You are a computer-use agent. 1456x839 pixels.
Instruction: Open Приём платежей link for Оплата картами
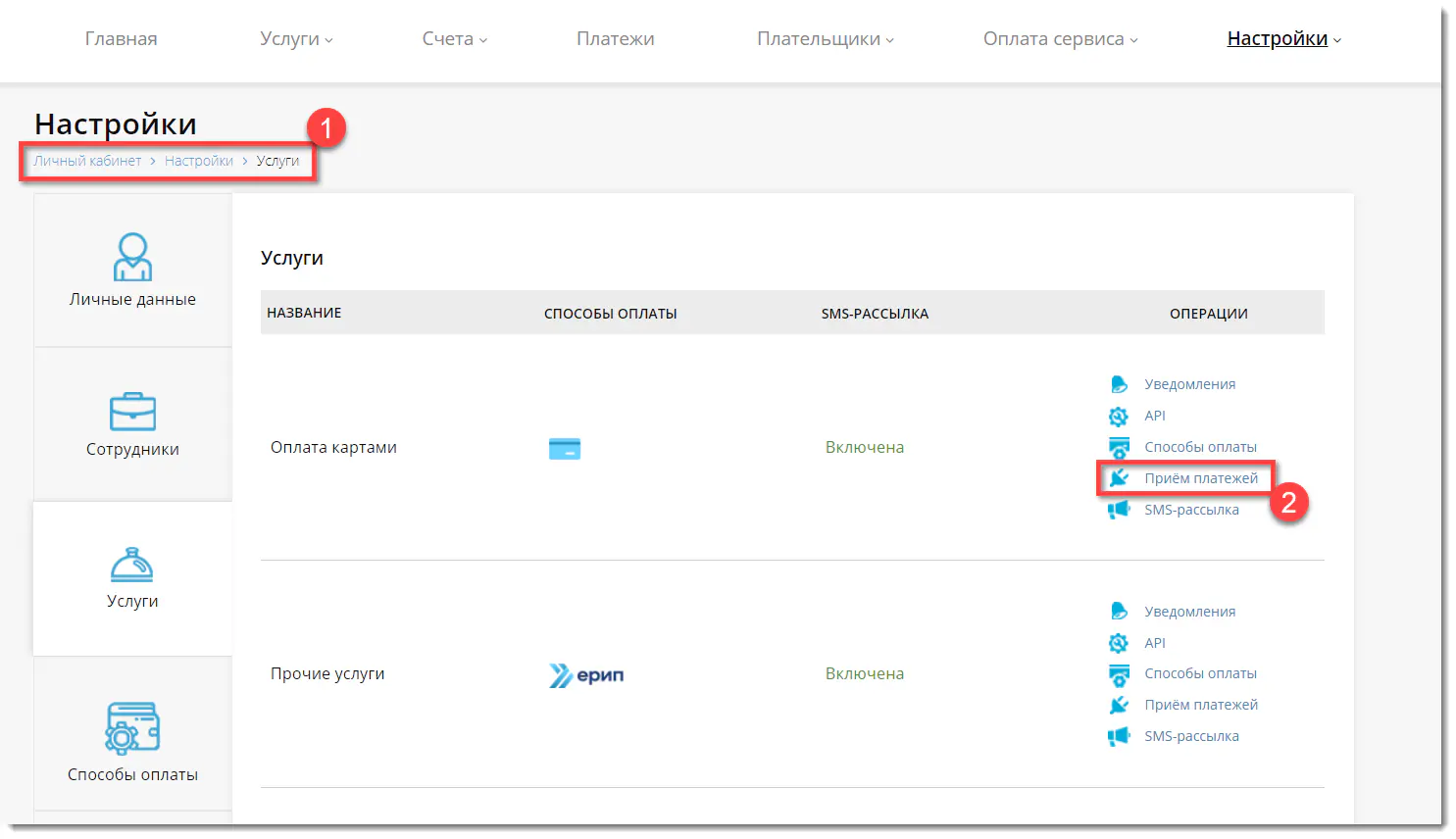[x=1200, y=478]
